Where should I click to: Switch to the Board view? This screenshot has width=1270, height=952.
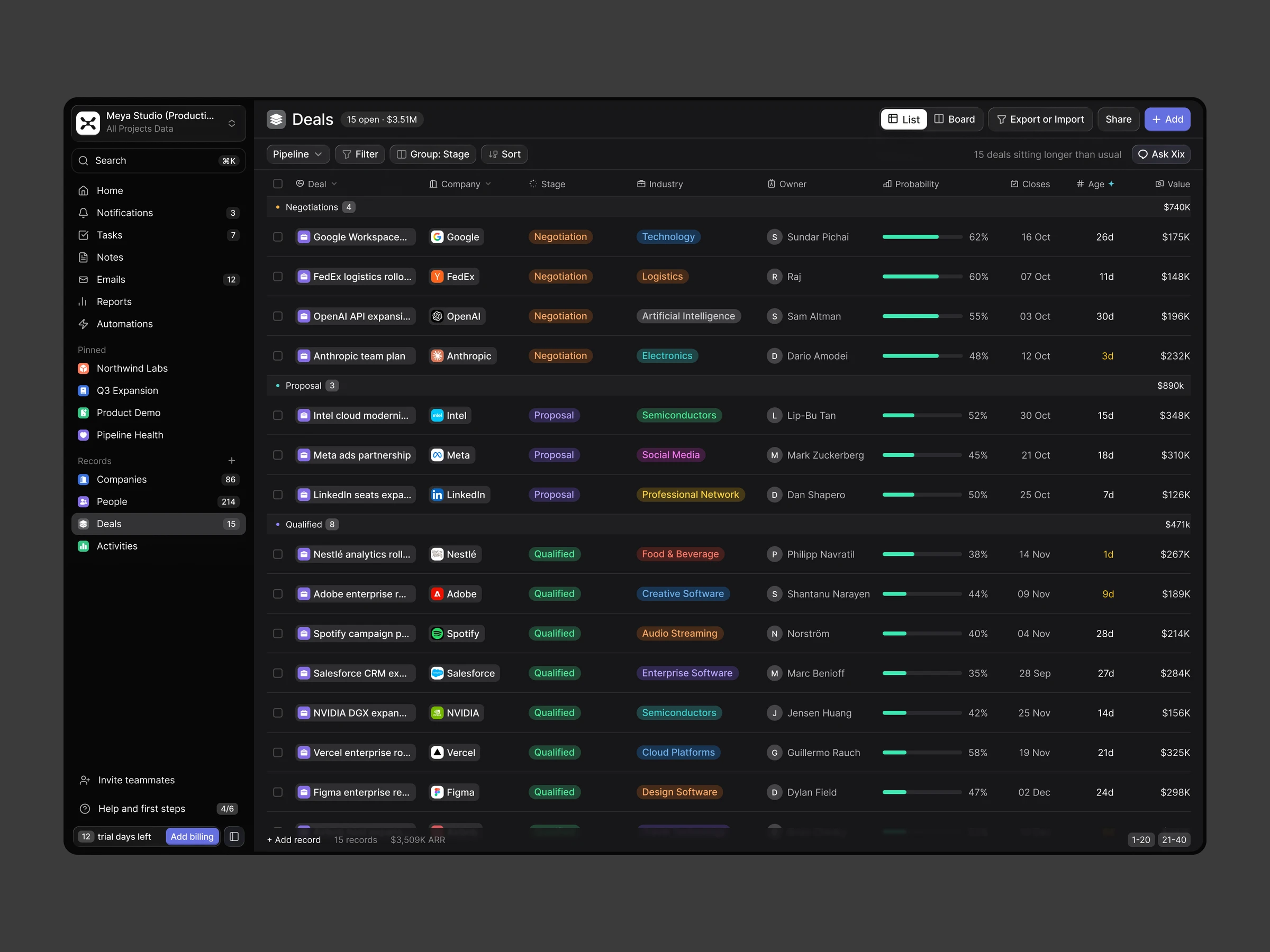955,120
